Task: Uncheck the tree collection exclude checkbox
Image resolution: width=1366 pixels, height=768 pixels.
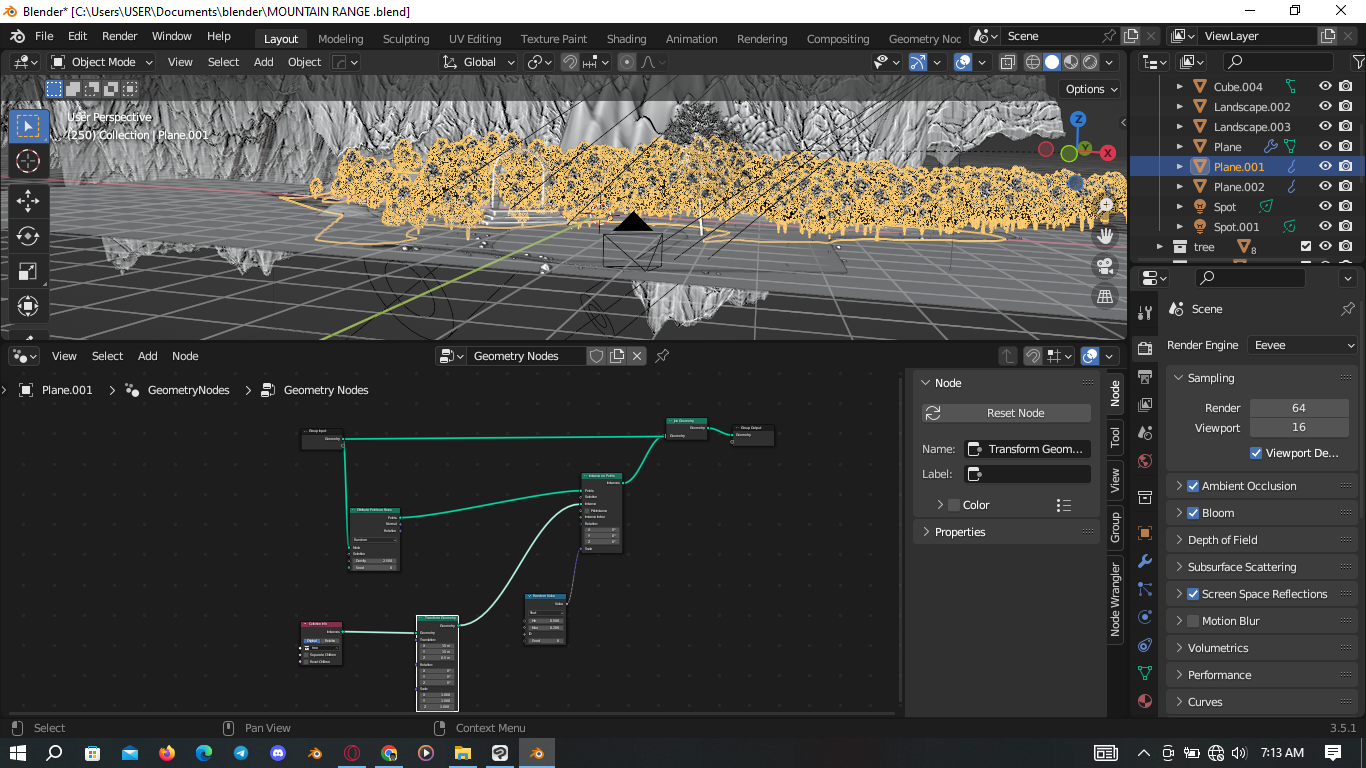Action: (1305, 247)
